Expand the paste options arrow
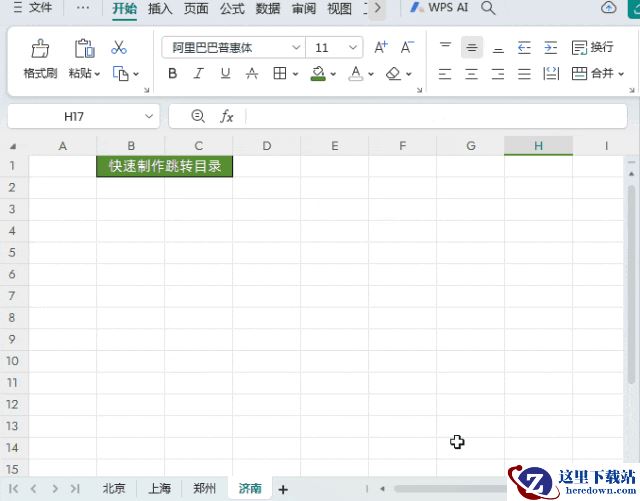The height and width of the screenshot is (501, 640). pos(97,74)
